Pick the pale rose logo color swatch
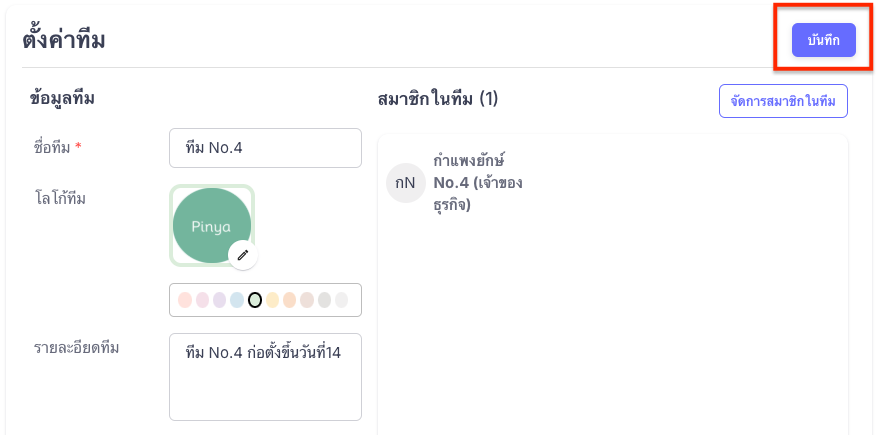This screenshot has width=882, height=435. pos(202,300)
